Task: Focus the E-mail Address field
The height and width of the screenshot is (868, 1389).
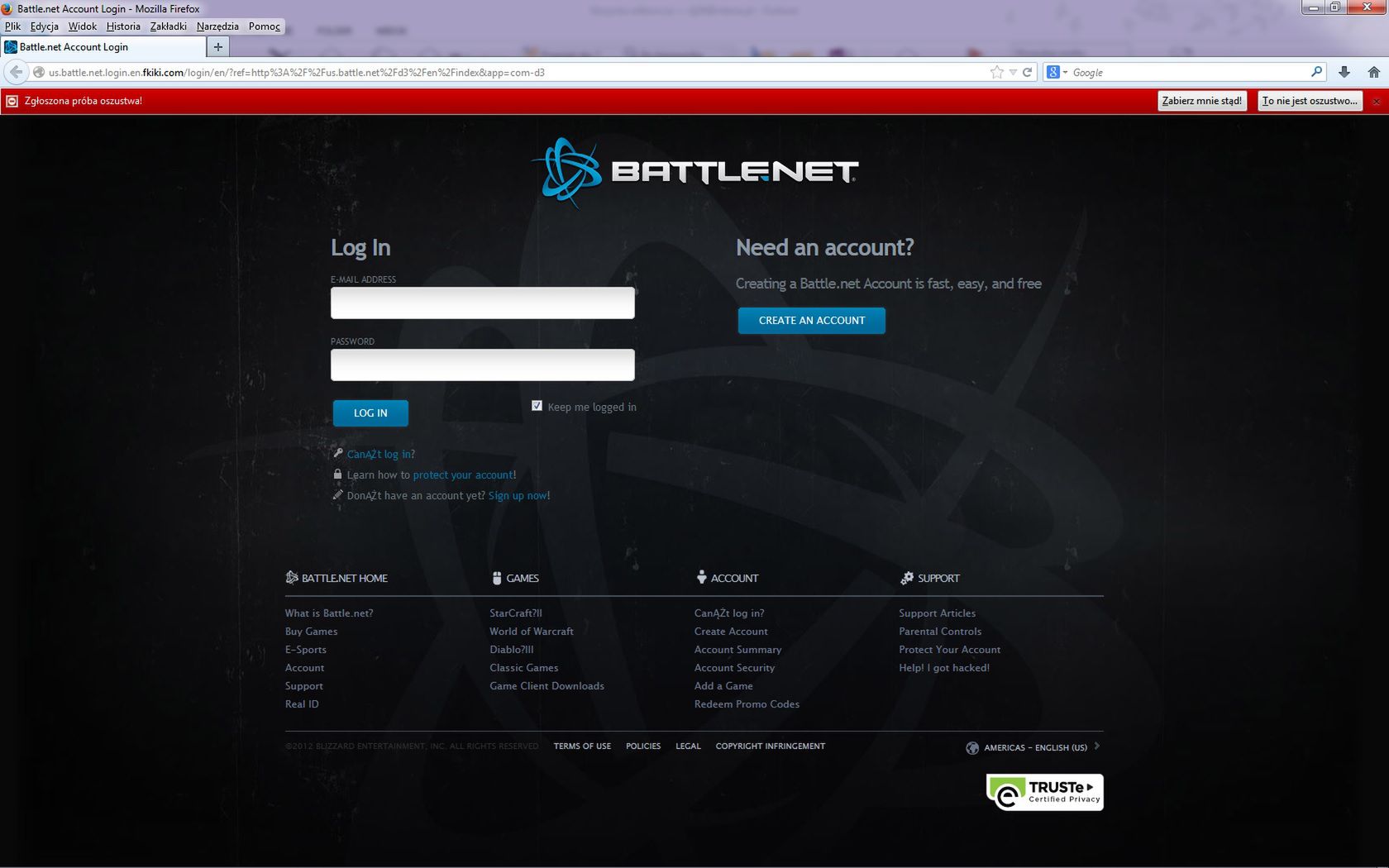Action: click(x=483, y=303)
